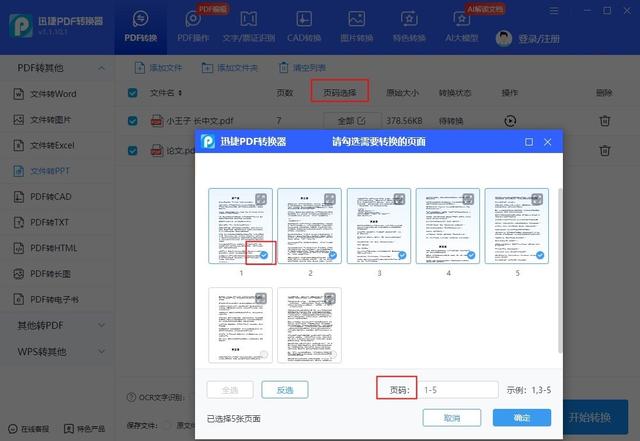The width and height of the screenshot is (640, 441).
Task: Enlarge page 5 thumbnail preview icon
Action: coord(537,199)
